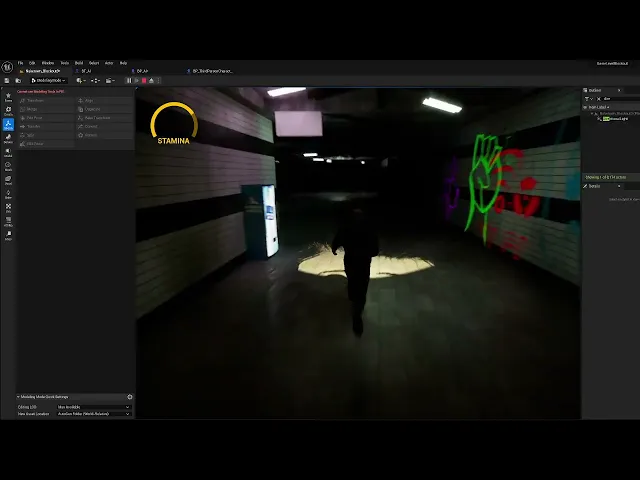The width and height of the screenshot is (640, 480).
Task: Open the Quick Settings gear icon
Action: pos(130,397)
